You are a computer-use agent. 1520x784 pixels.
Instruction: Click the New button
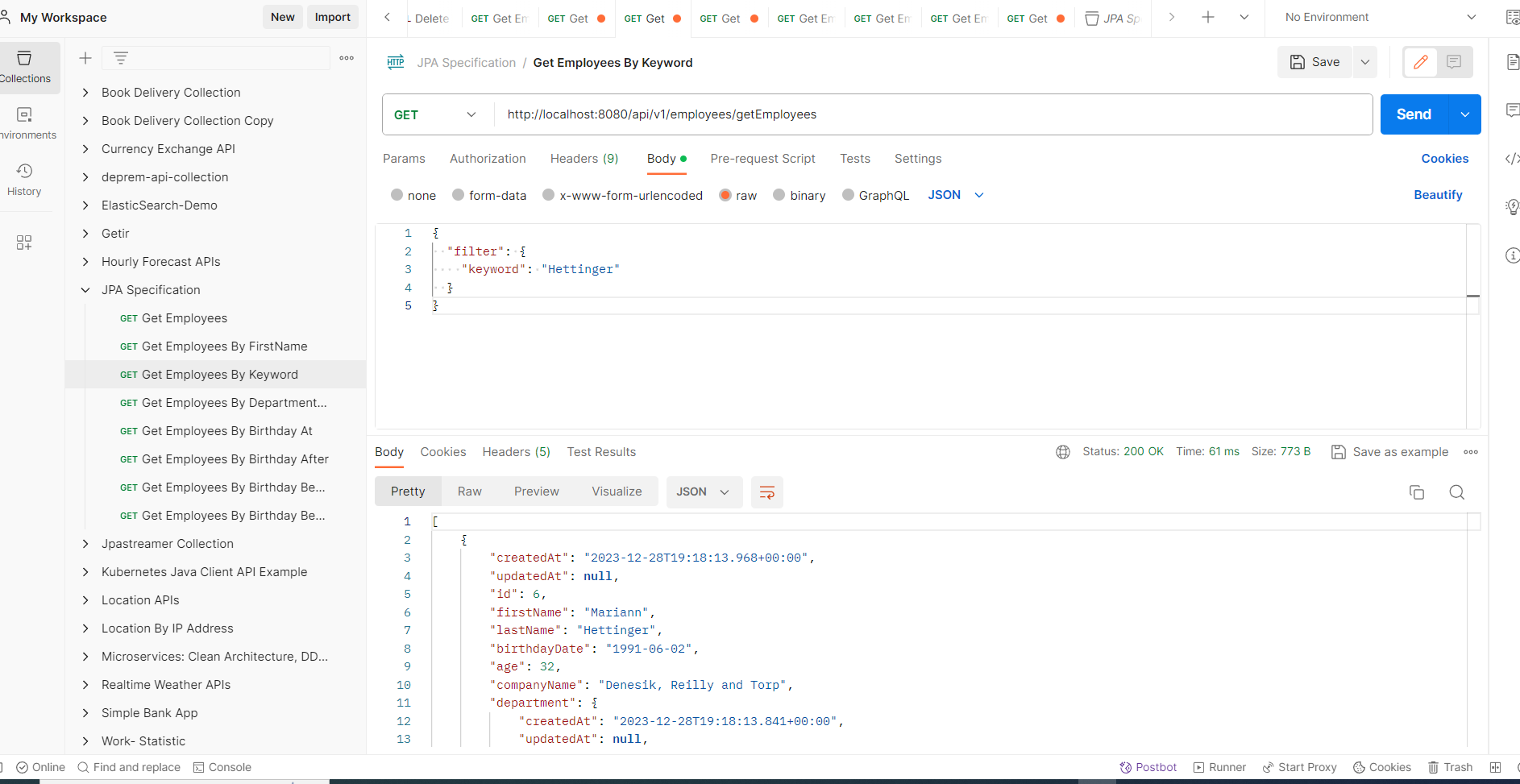tap(282, 17)
